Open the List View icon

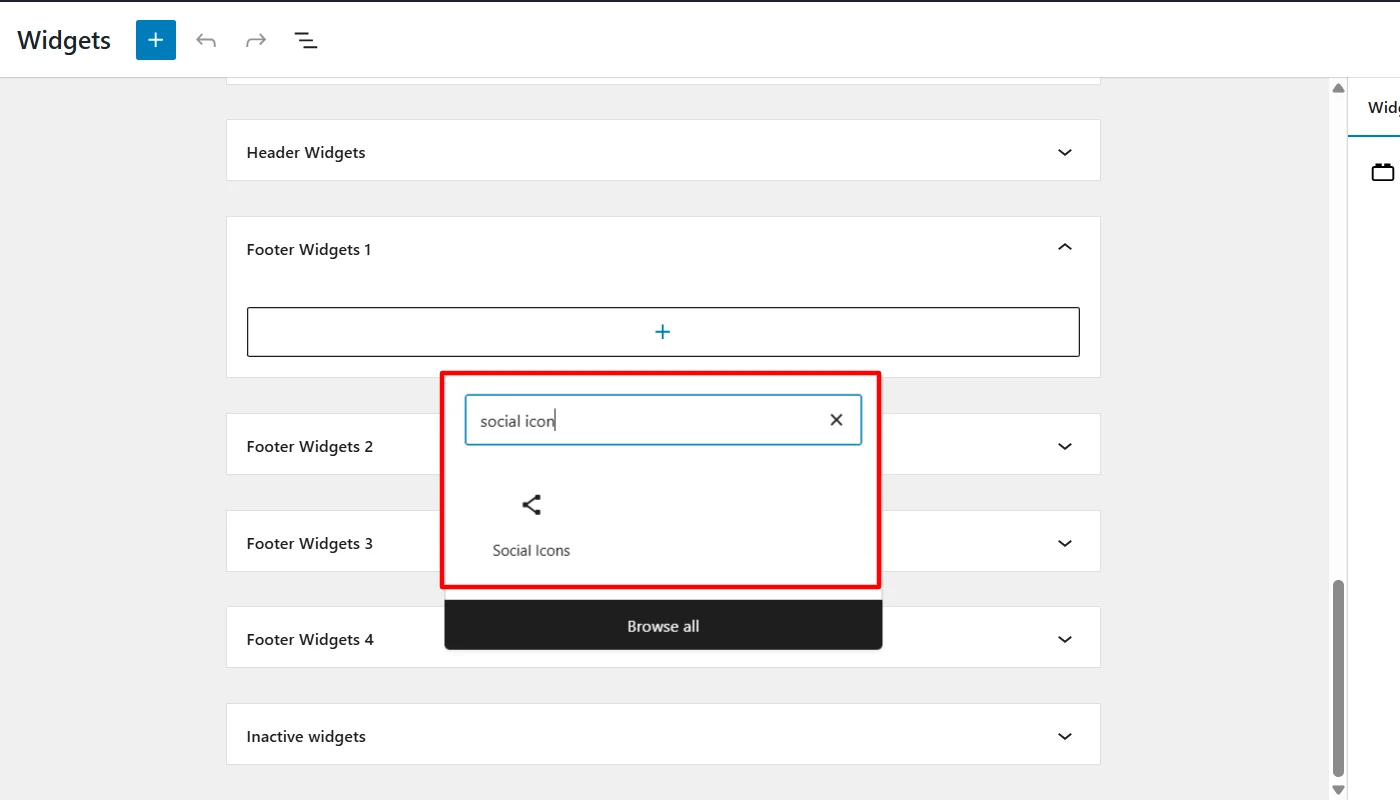pos(306,40)
